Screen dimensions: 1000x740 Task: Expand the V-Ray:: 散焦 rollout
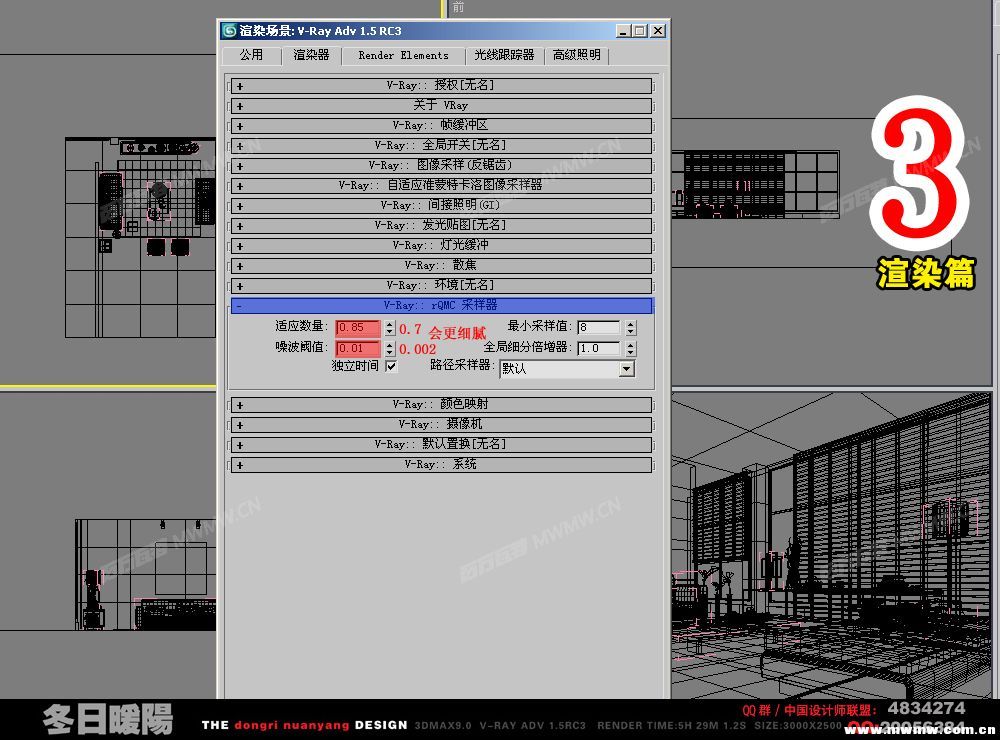click(x=441, y=265)
